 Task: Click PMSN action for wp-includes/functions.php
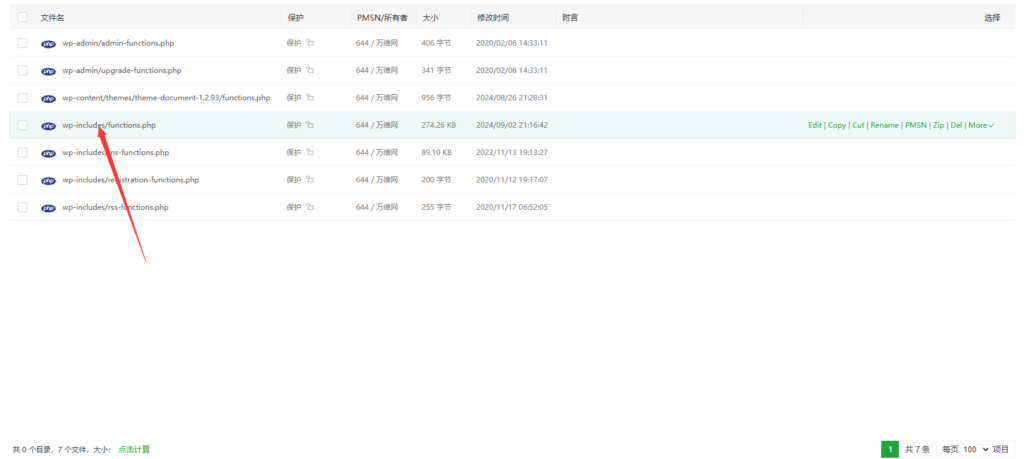pyautogui.click(x=916, y=125)
